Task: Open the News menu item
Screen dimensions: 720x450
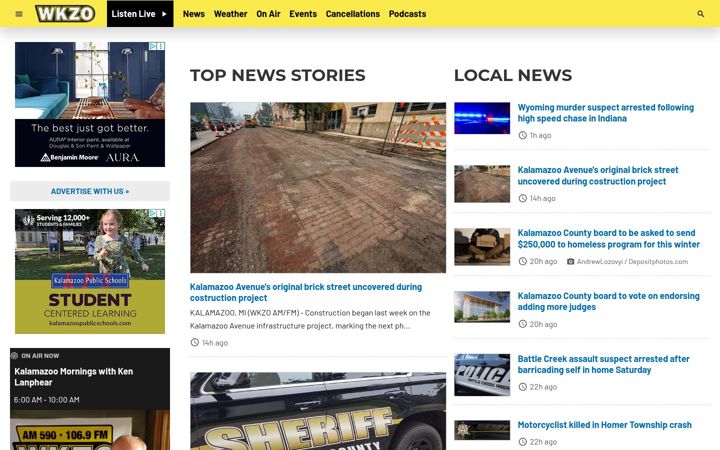Action: [x=194, y=14]
